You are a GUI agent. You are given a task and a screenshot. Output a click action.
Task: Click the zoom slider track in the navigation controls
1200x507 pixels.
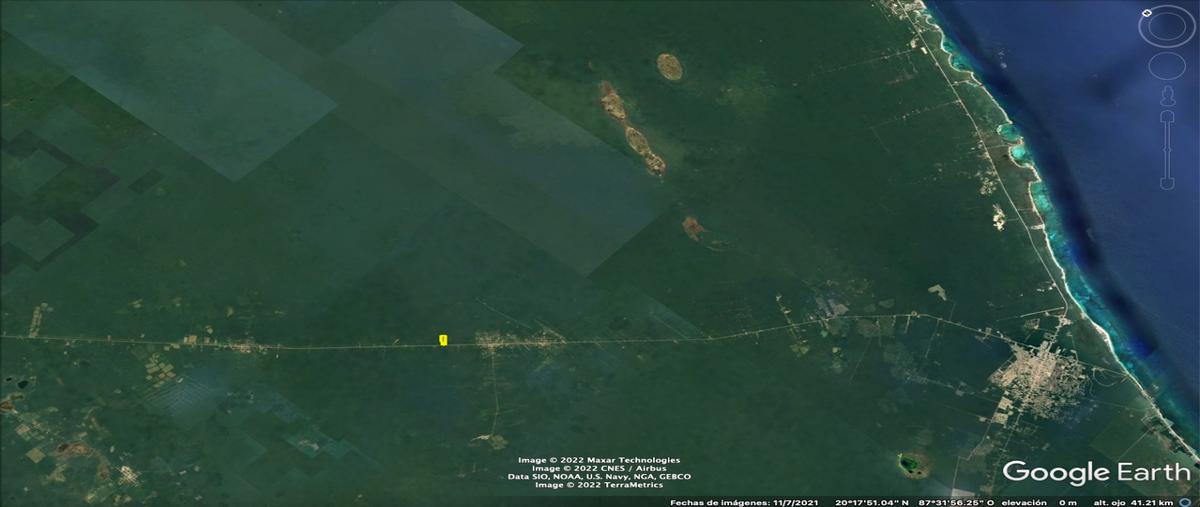1166,149
